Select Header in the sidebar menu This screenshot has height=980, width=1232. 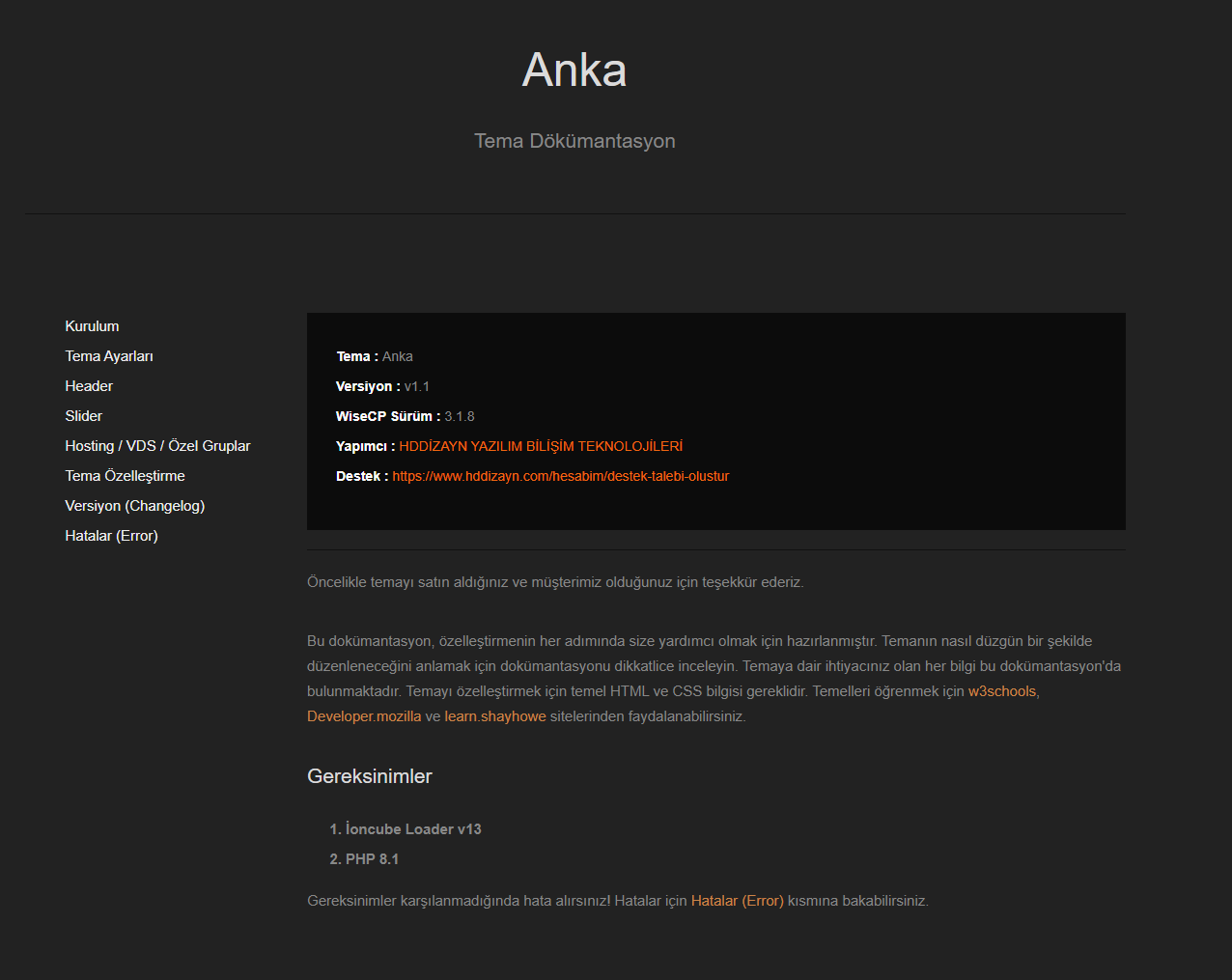89,386
